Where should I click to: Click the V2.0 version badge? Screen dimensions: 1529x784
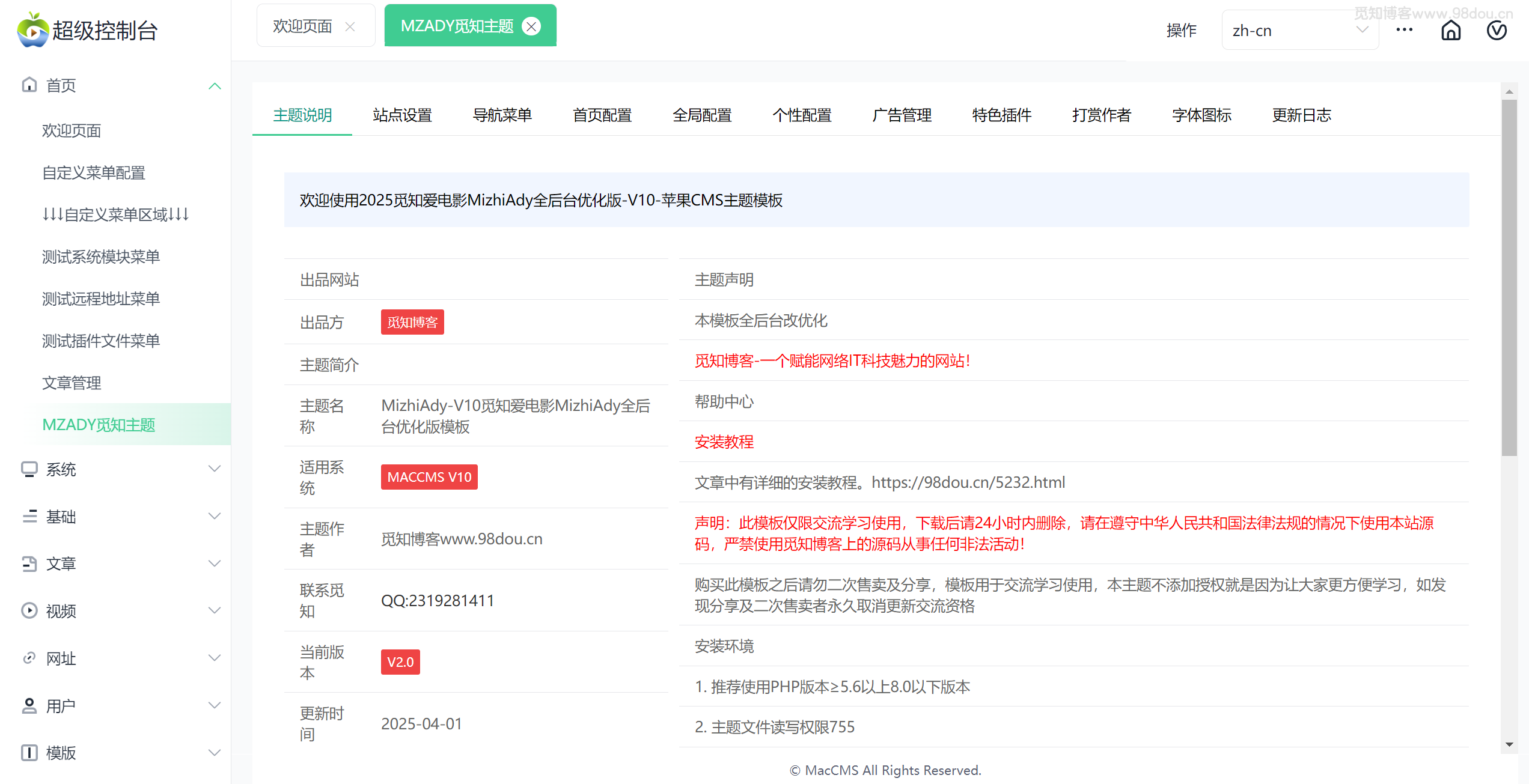[x=400, y=662]
